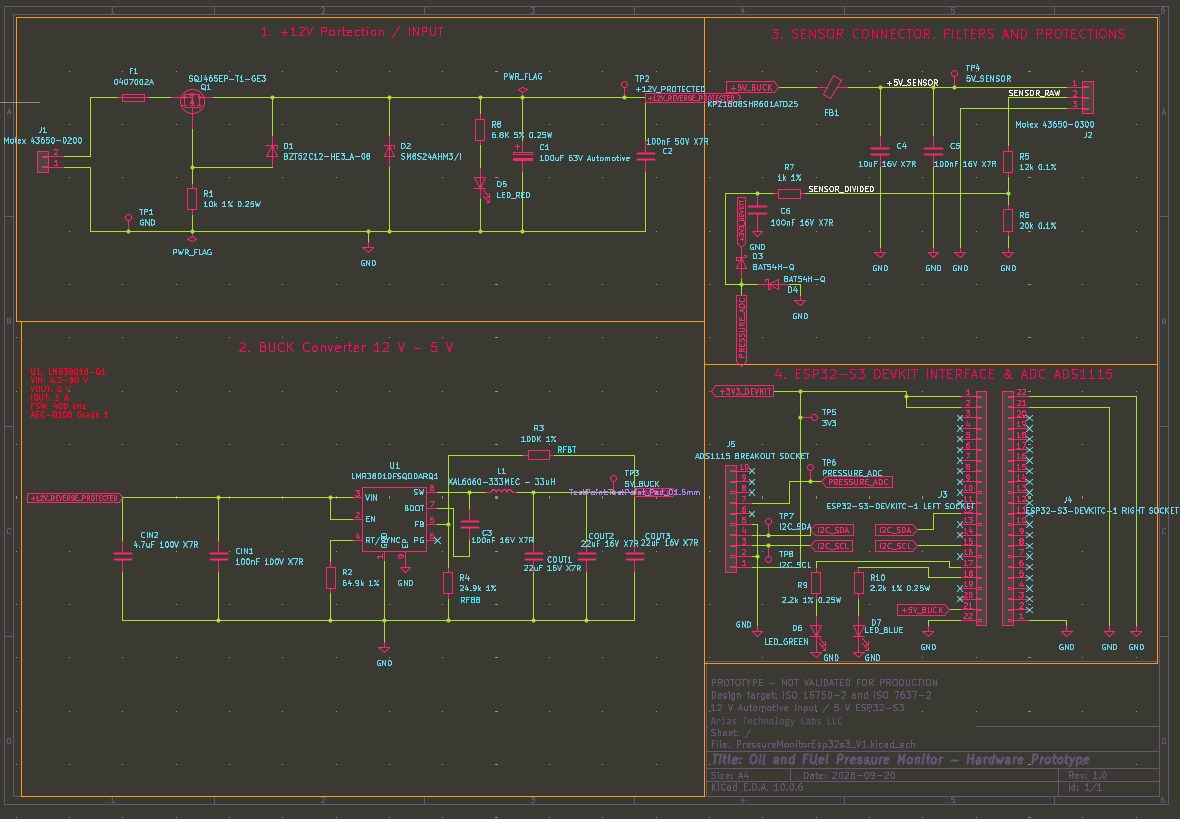Click the D7 LED_BLUE symbol
1180x819 pixels.
pos(859,635)
